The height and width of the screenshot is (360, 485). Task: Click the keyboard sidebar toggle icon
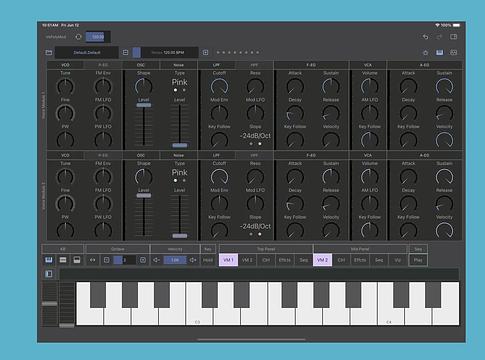49,274
